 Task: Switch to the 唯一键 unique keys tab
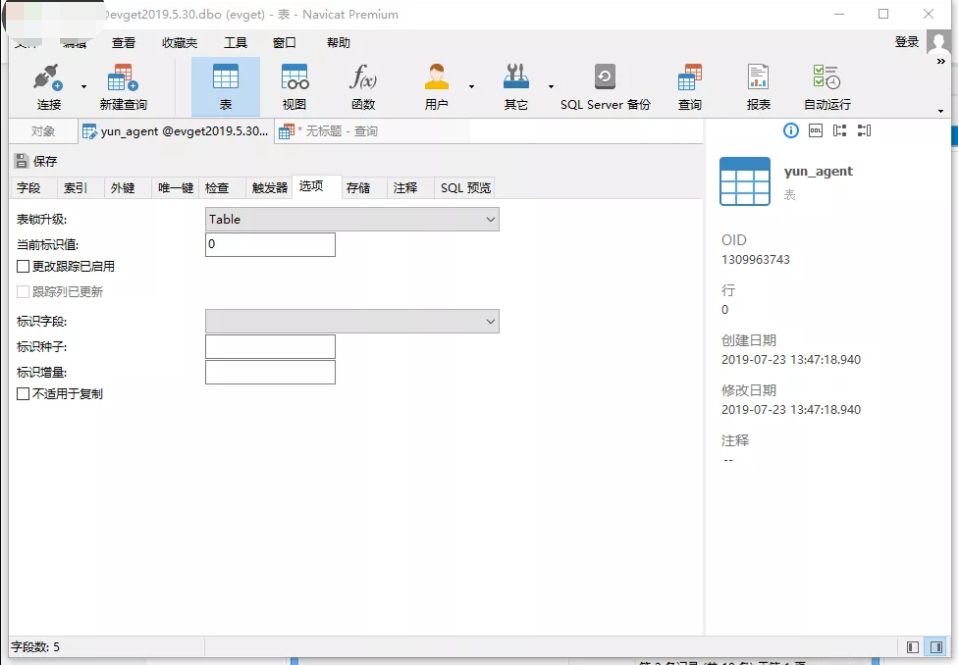point(175,188)
